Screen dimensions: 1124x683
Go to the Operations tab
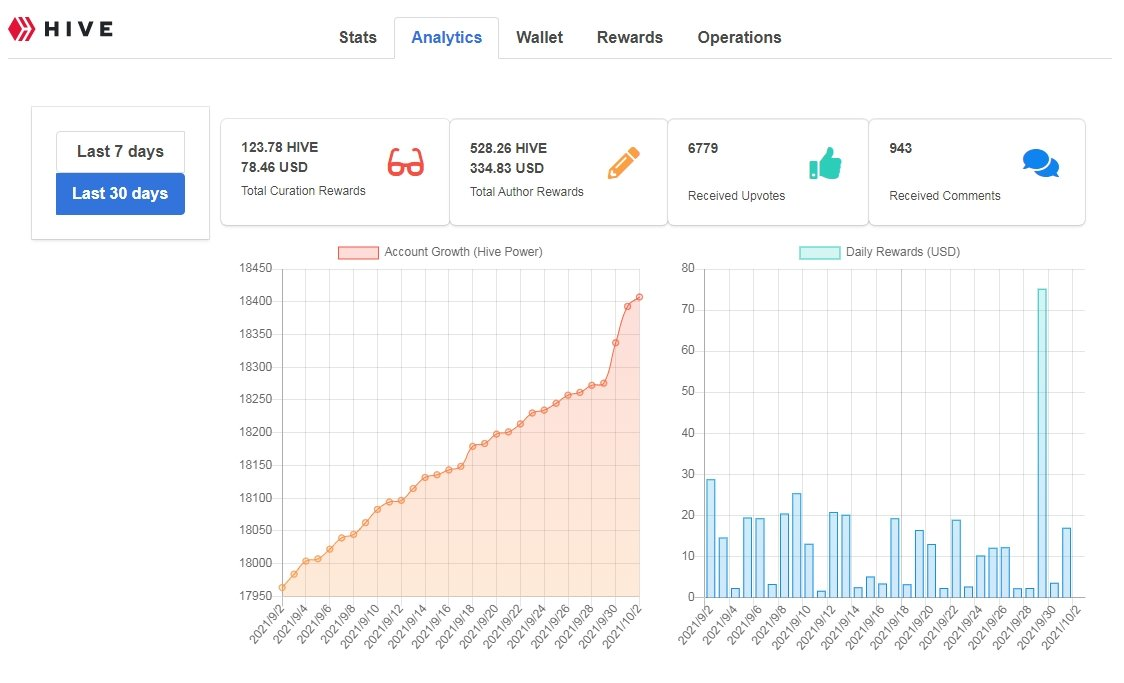pyautogui.click(x=739, y=37)
